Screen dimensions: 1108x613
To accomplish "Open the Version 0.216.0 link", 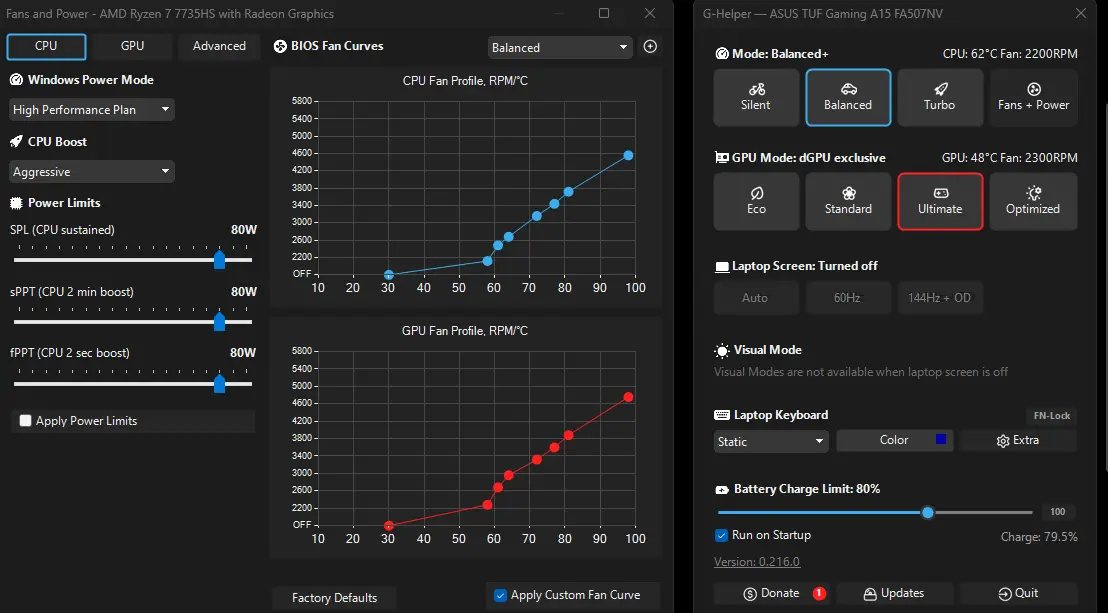I will coord(757,562).
